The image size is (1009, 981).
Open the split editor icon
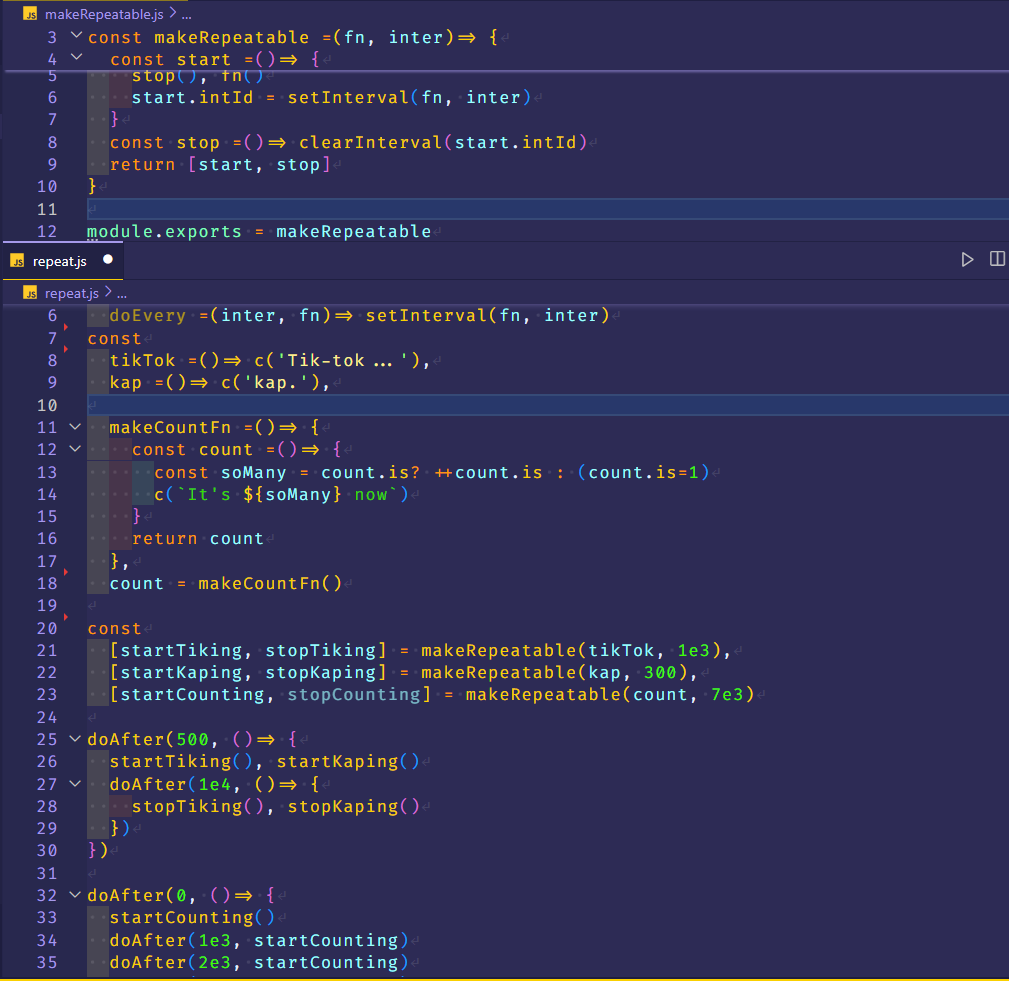point(997,259)
